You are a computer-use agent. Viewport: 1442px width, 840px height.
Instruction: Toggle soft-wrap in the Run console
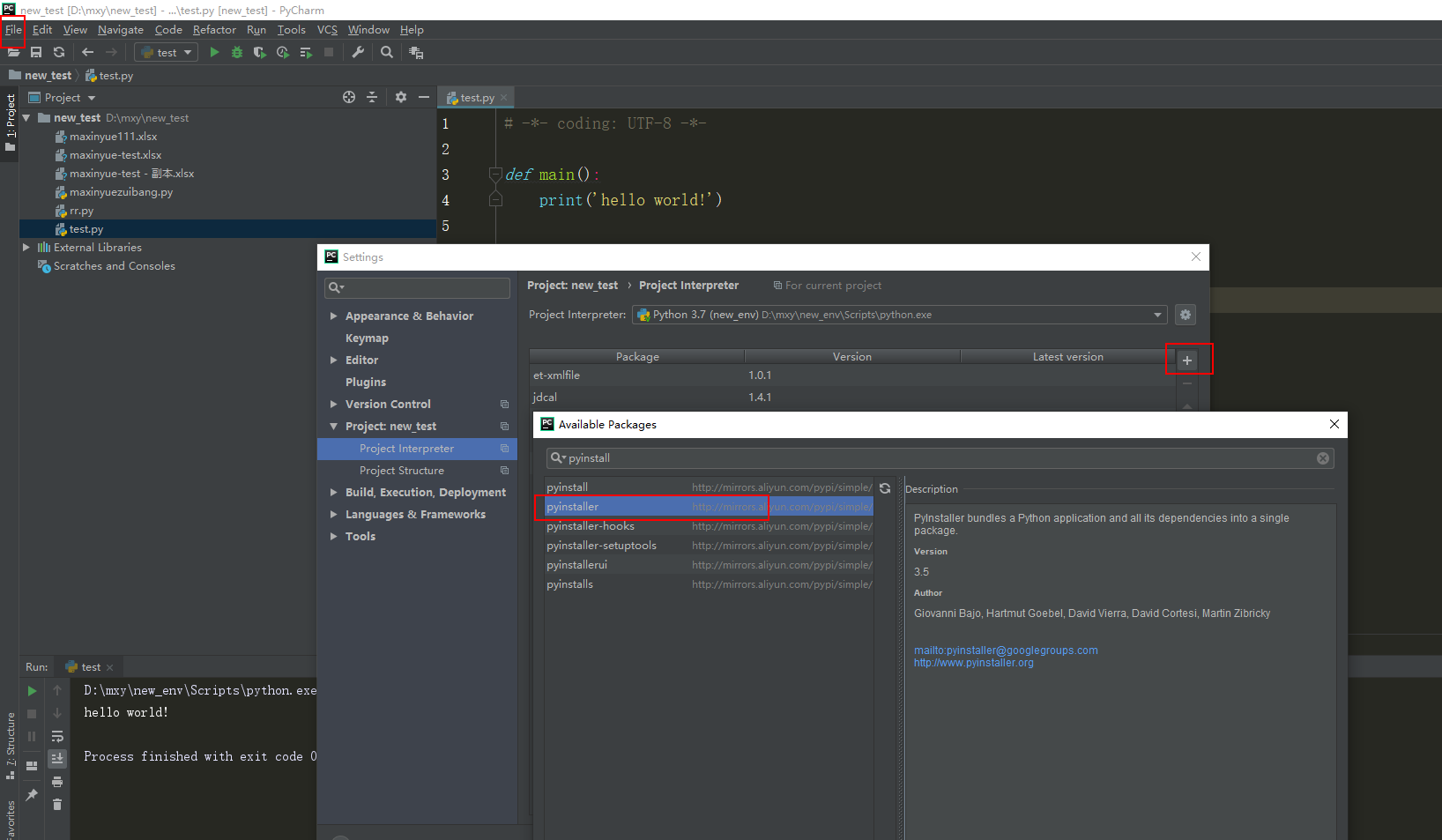pos(57,736)
